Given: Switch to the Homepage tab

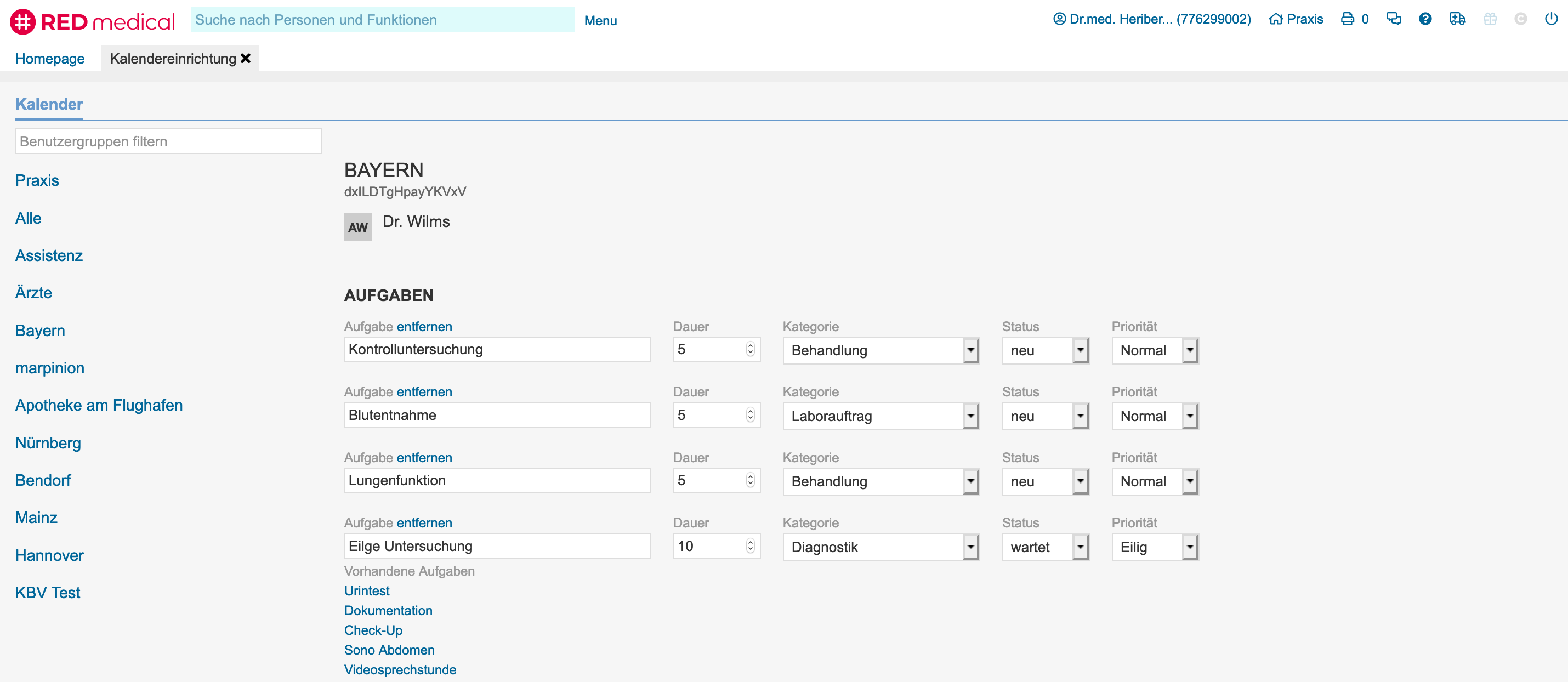Looking at the screenshot, I should coord(50,59).
